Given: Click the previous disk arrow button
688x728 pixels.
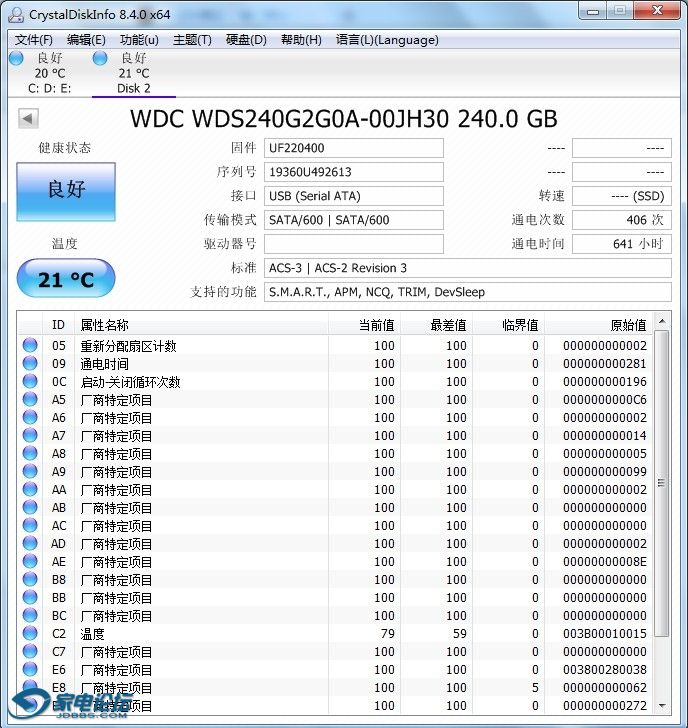Looking at the screenshot, I should coord(28,119).
